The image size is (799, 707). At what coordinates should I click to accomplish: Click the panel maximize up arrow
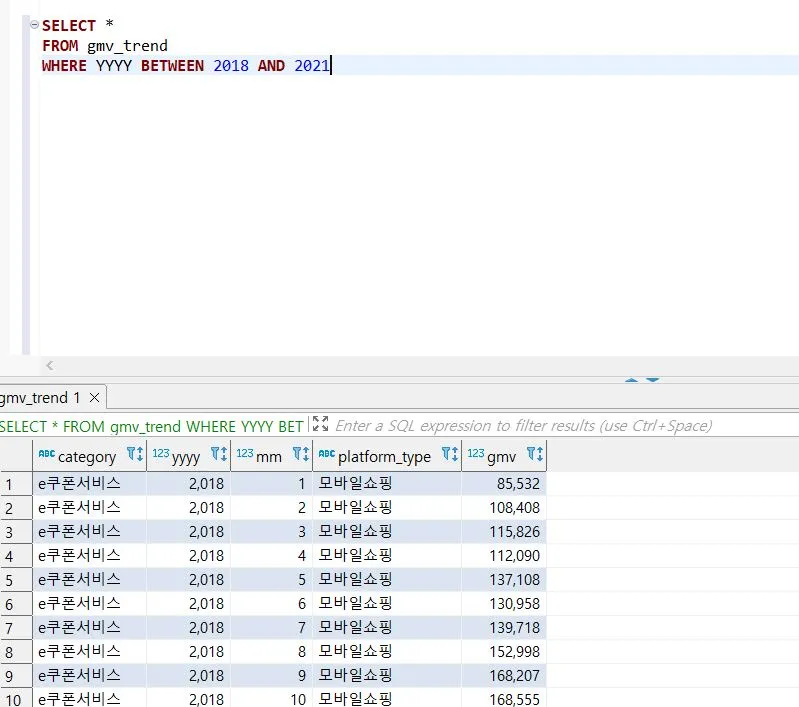[x=631, y=380]
